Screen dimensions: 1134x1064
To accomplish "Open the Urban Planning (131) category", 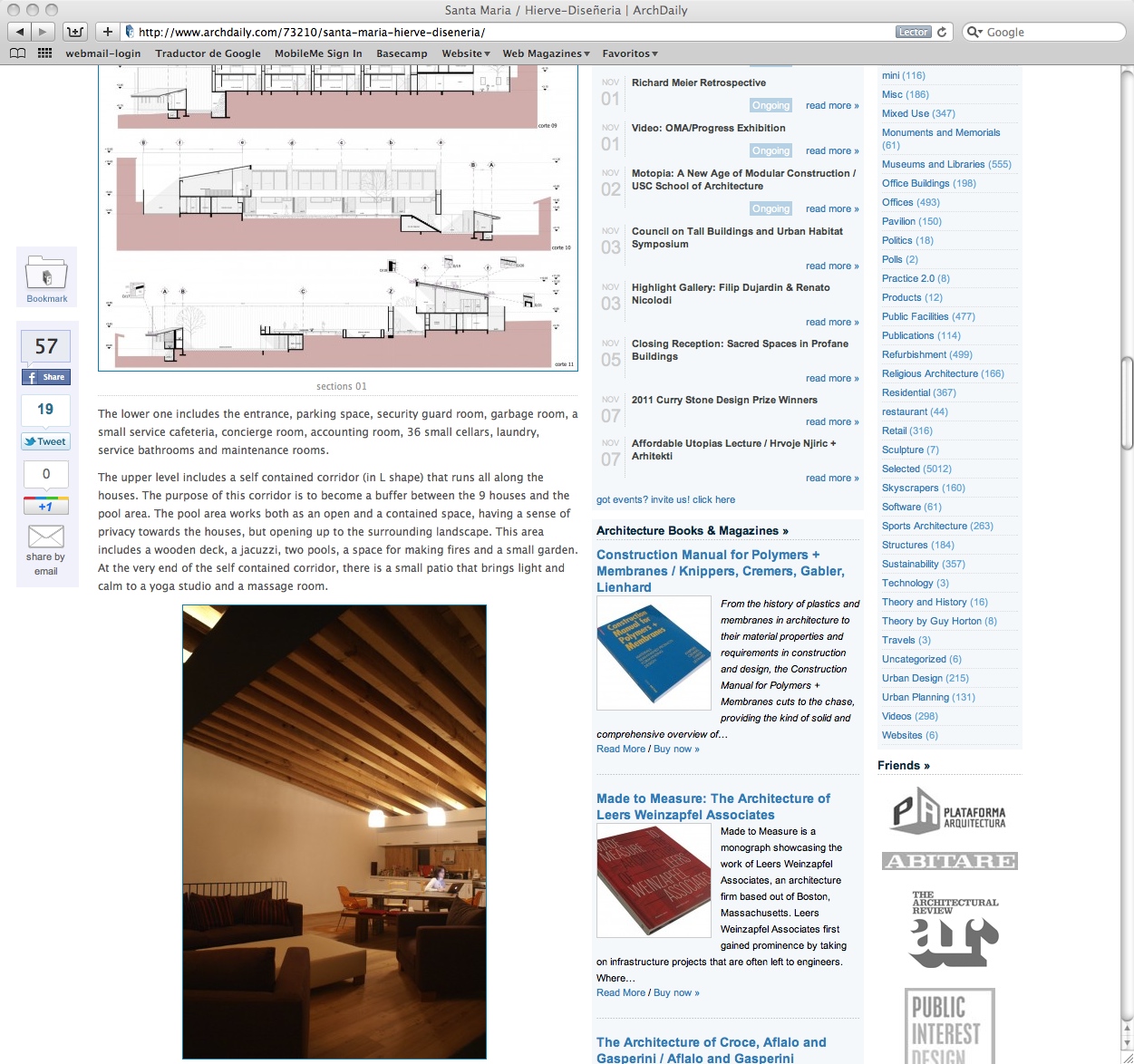I will 928,697.
